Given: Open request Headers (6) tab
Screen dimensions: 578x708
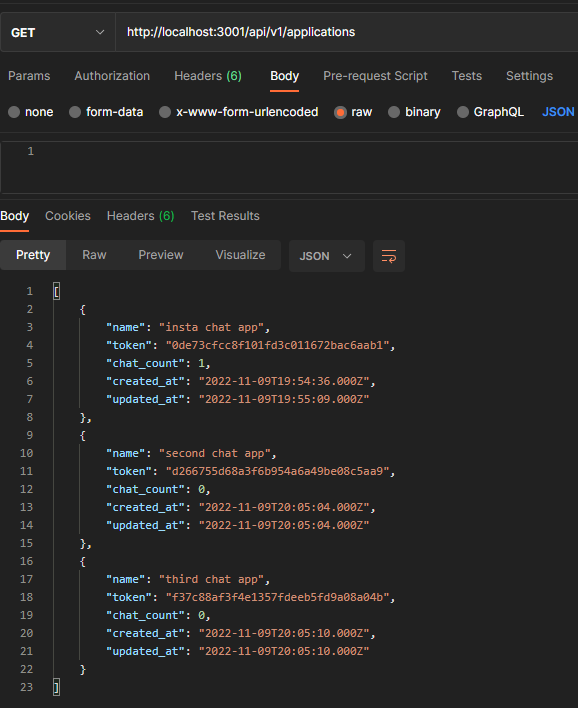Looking at the screenshot, I should coord(208,76).
